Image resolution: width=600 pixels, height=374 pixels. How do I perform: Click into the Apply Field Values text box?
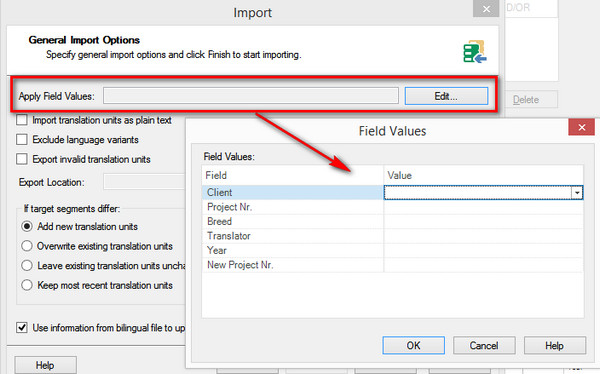click(251, 96)
